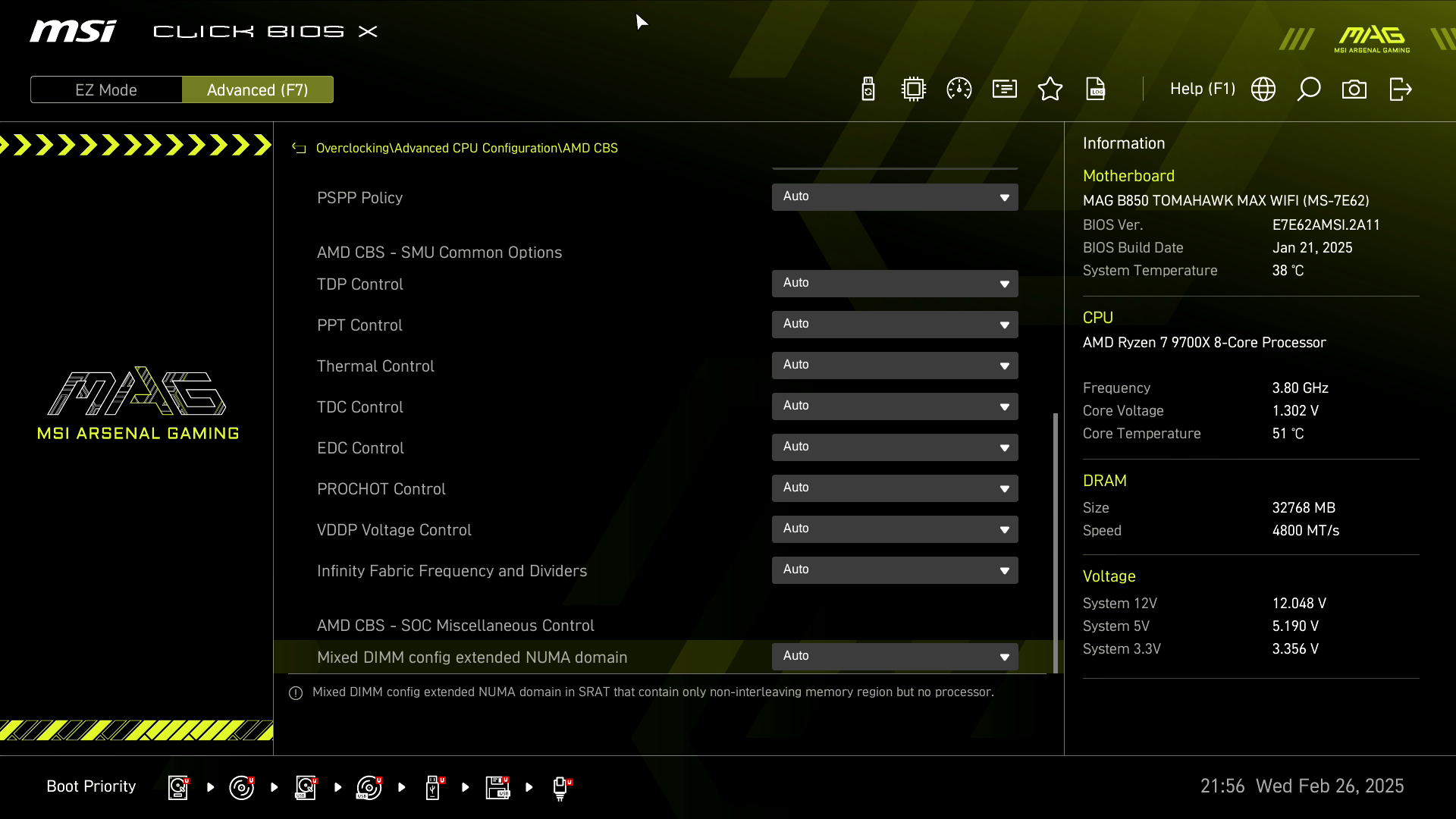Open the Infinity Fabric Frequency dropdown
1456x819 pixels.
pyautogui.click(x=895, y=570)
